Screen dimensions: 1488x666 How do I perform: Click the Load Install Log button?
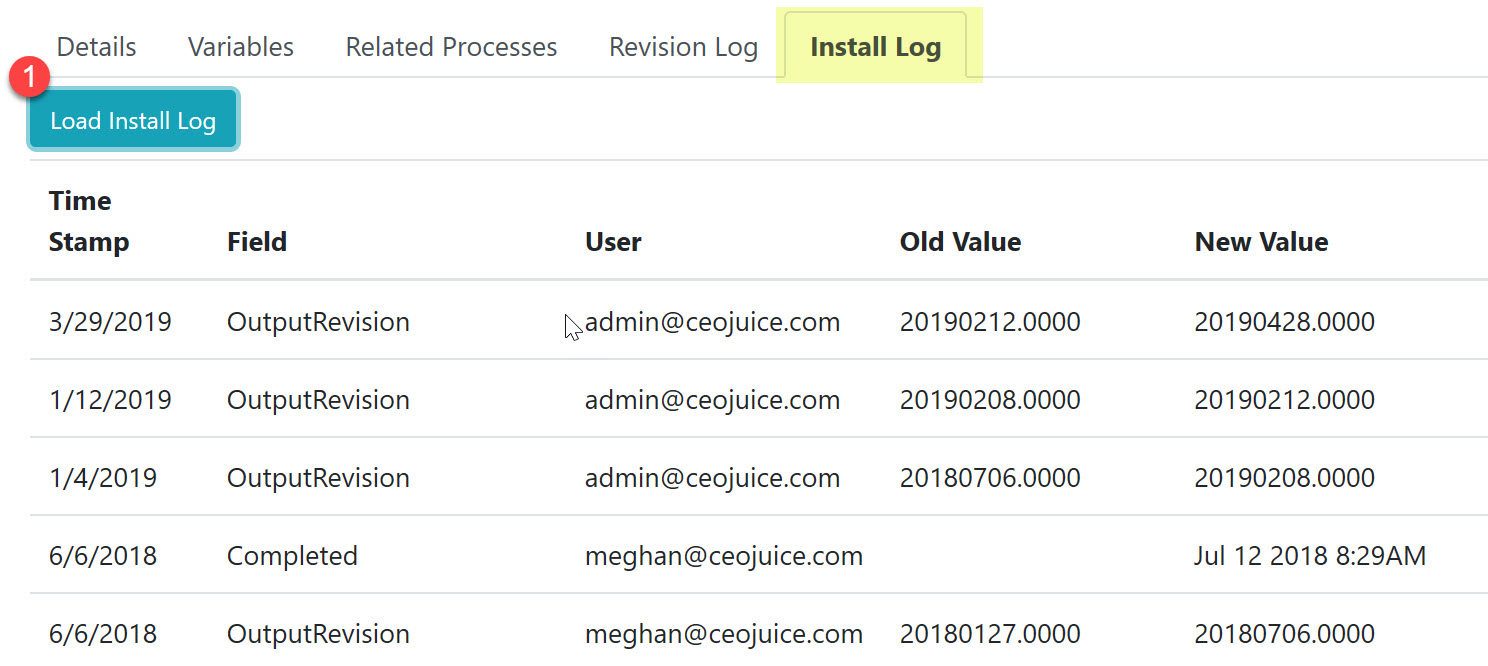[133, 121]
